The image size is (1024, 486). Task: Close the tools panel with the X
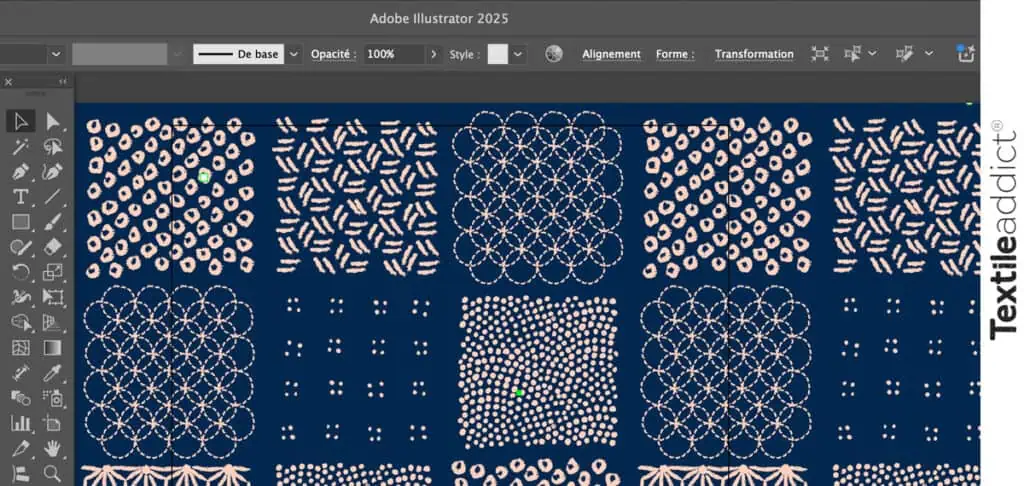click(x=8, y=82)
